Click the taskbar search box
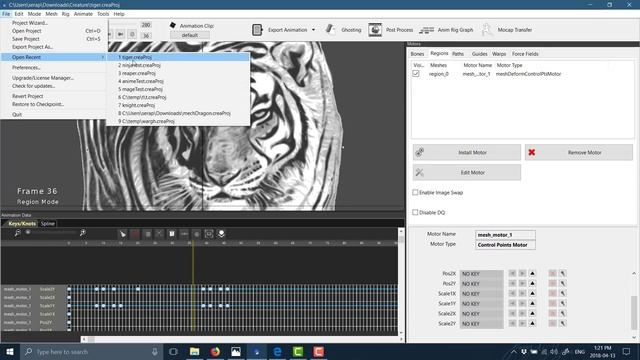This screenshot has height=360, width=640. [x=91, y=351]
